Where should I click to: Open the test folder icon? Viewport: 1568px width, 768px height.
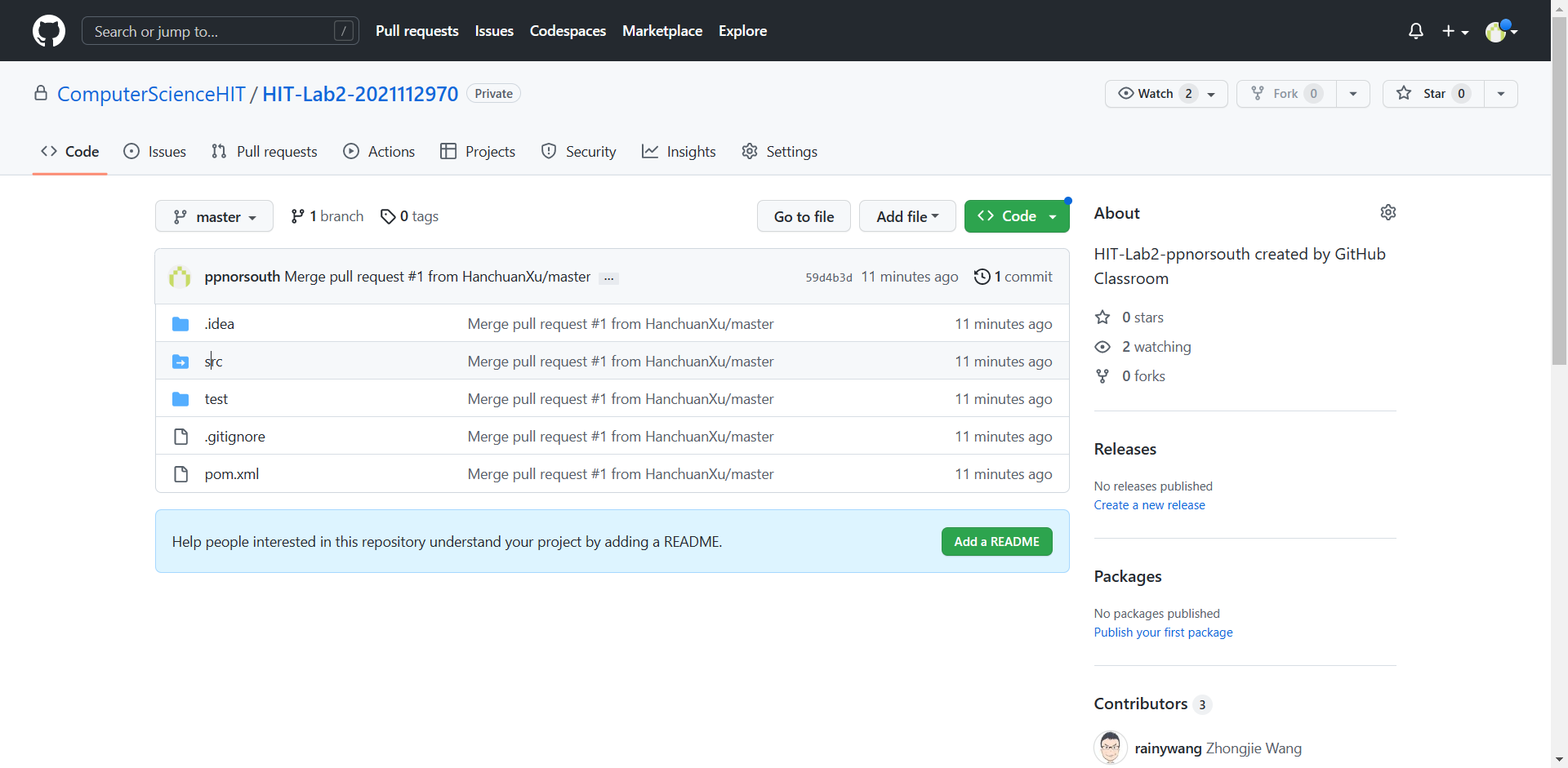(x=180, y=399)
